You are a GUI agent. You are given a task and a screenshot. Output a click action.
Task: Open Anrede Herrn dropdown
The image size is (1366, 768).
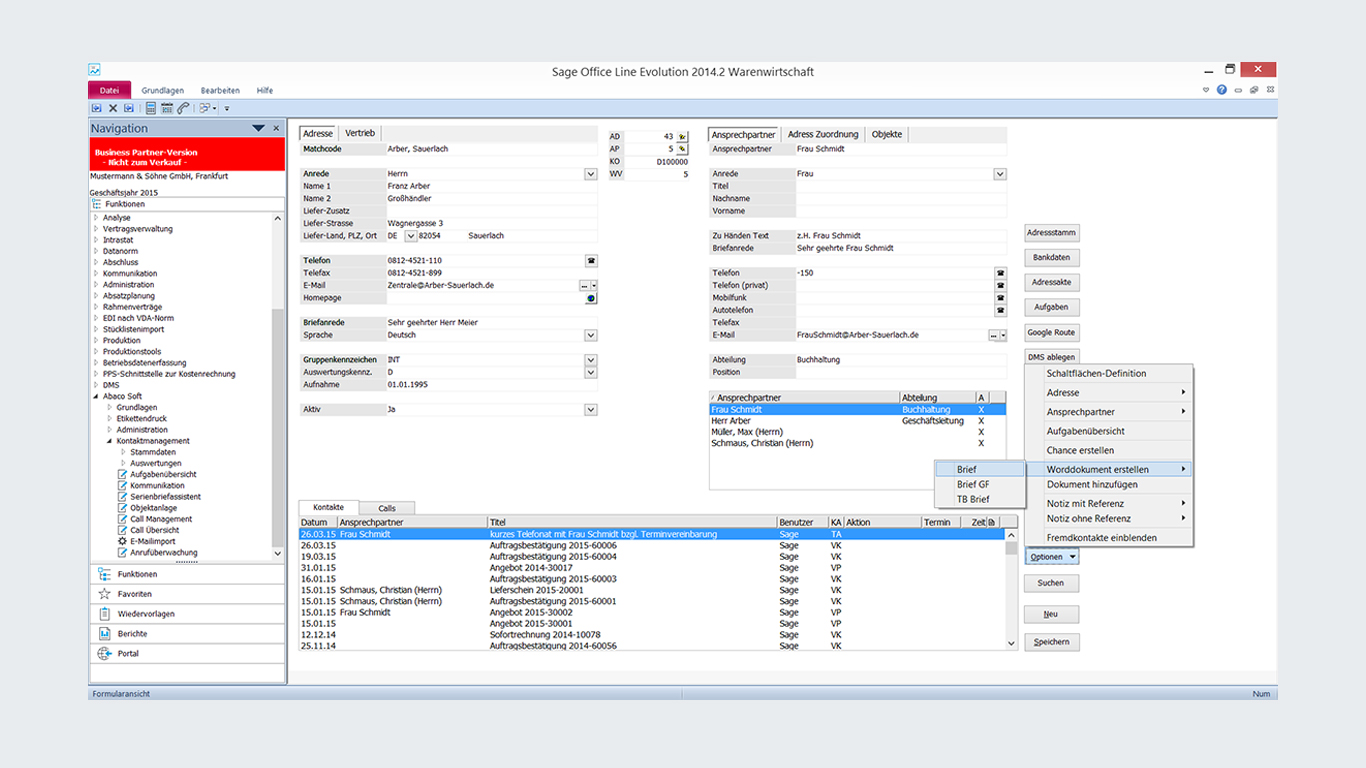(x=591, y=174)
